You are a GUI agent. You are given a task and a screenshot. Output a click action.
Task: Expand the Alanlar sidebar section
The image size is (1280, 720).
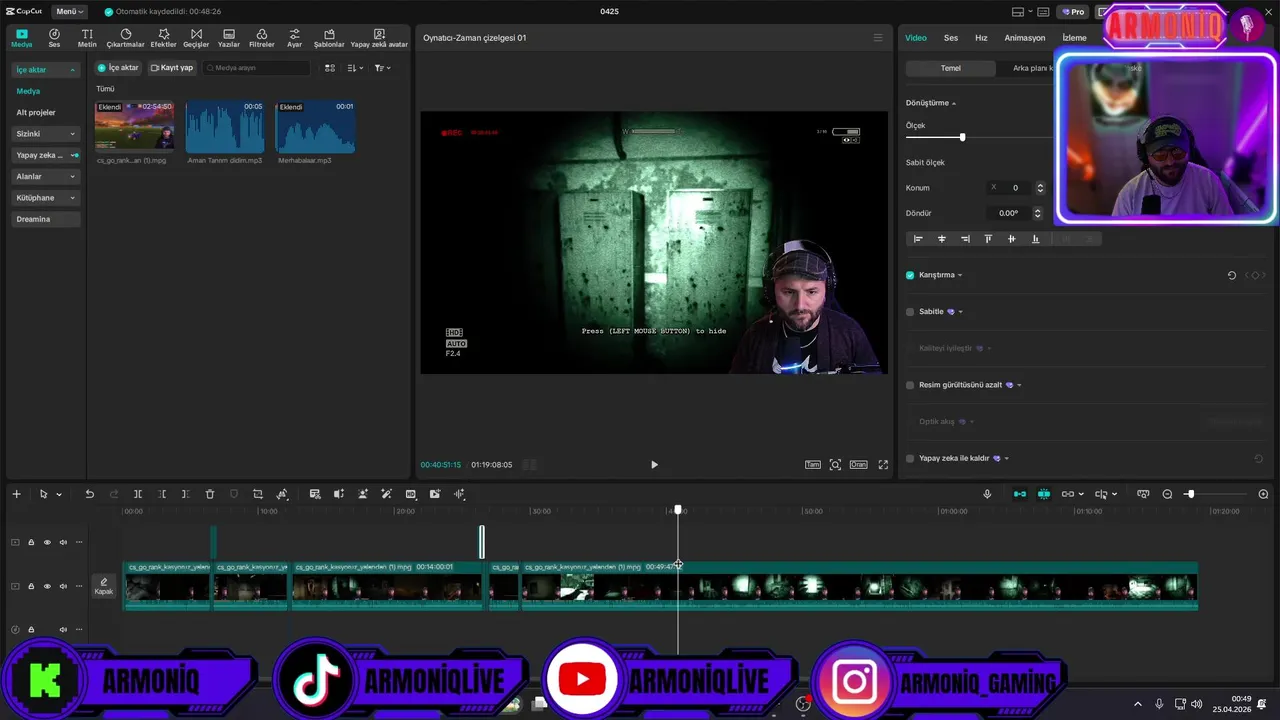[x=46, y=176]
